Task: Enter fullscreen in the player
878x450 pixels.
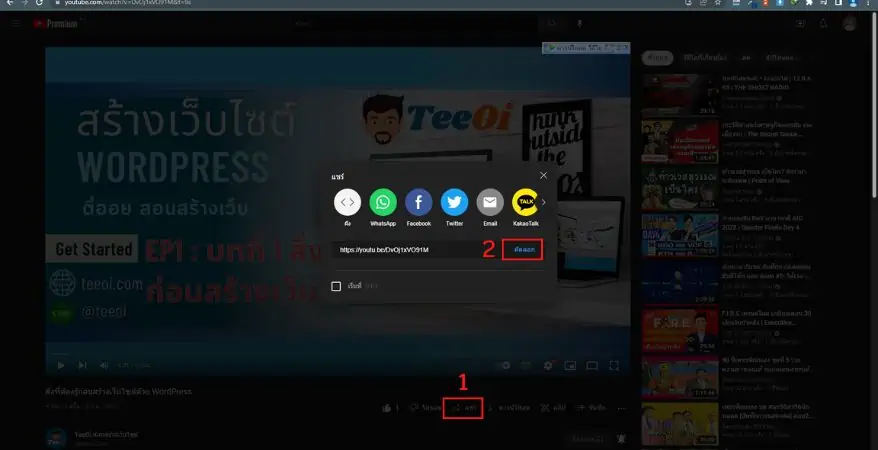Action: point(614,365)
